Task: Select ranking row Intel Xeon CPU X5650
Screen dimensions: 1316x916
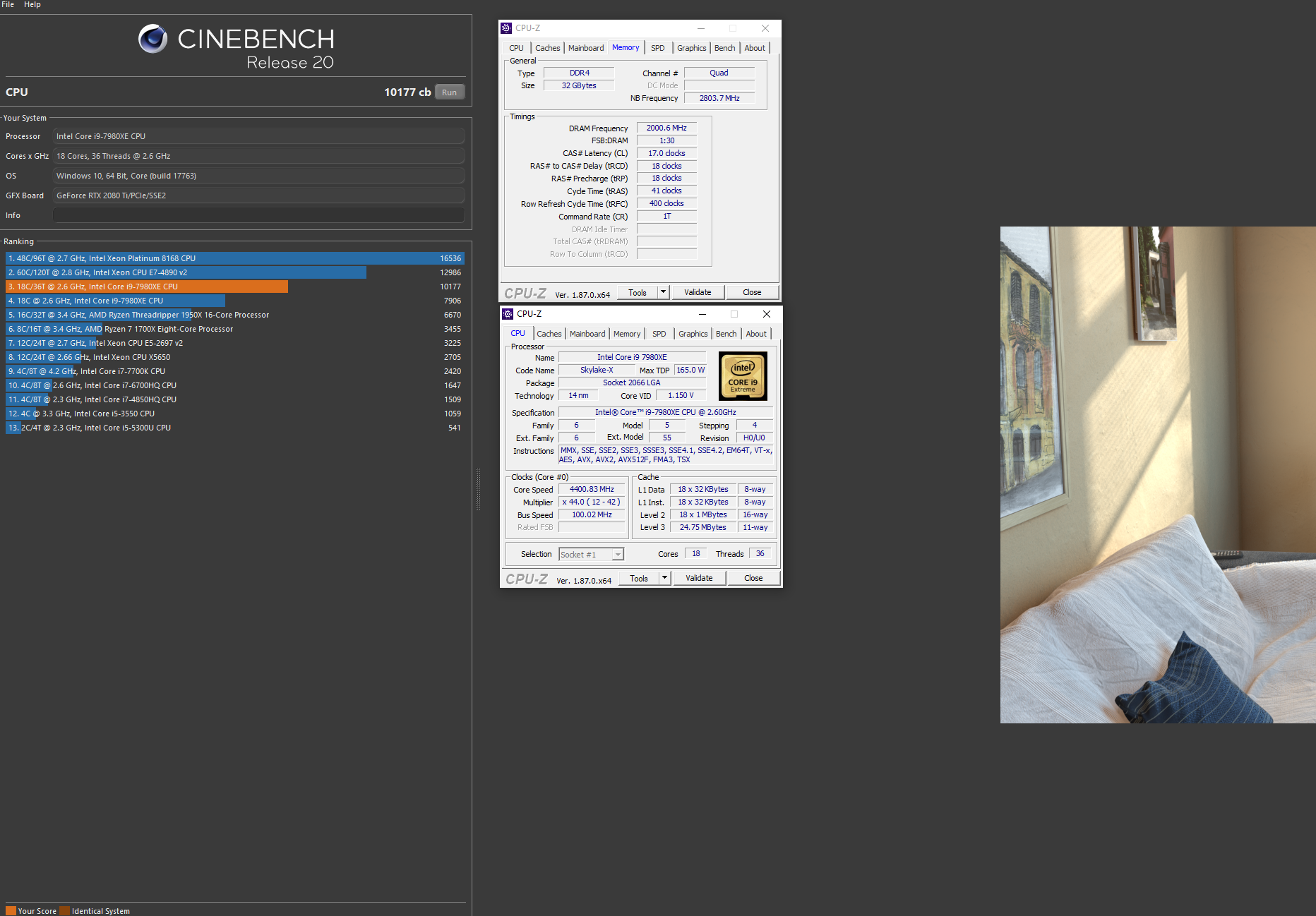Action: tap(234, 357)
